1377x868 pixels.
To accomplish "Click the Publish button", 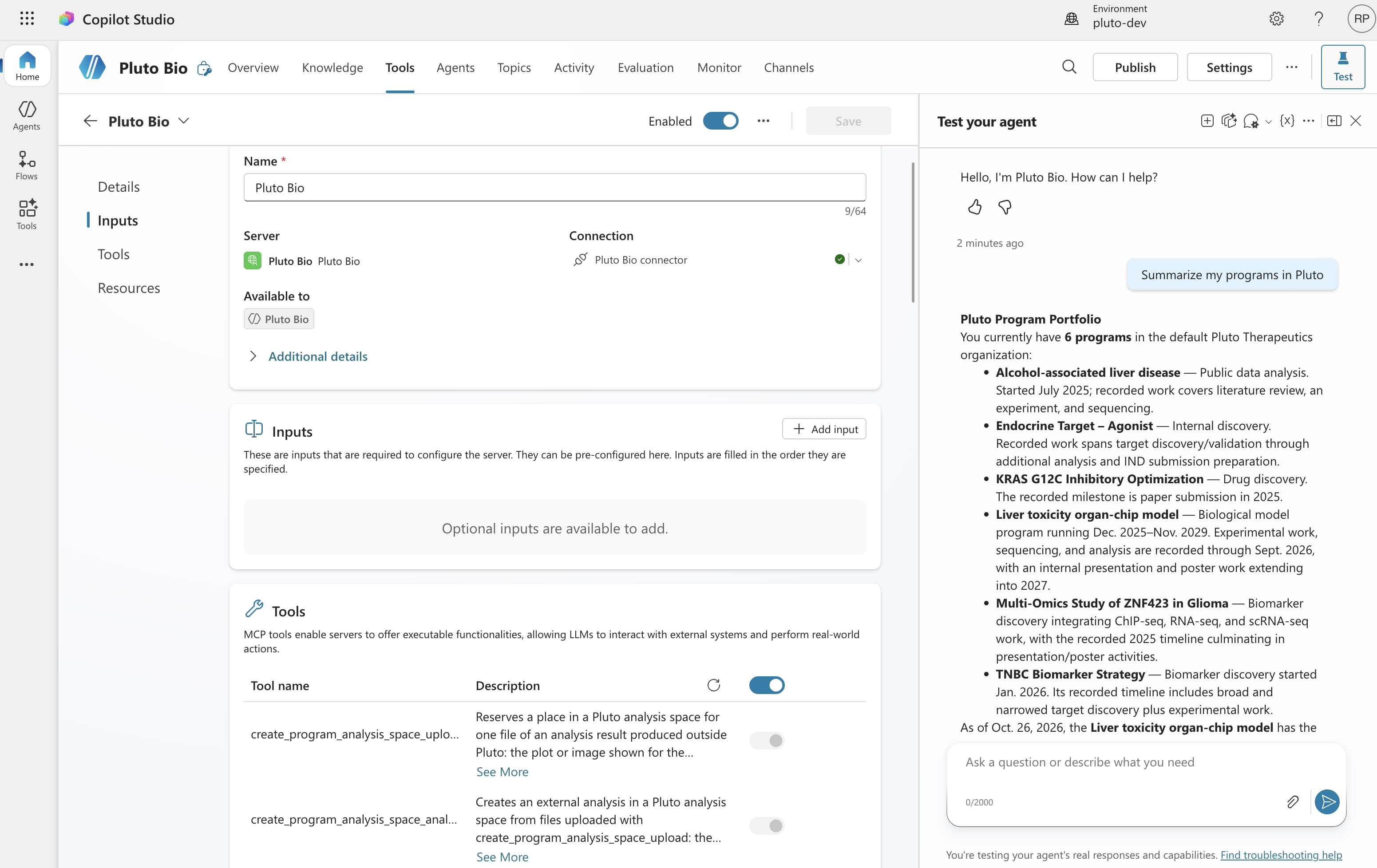I will click(x=1135, y=67).
